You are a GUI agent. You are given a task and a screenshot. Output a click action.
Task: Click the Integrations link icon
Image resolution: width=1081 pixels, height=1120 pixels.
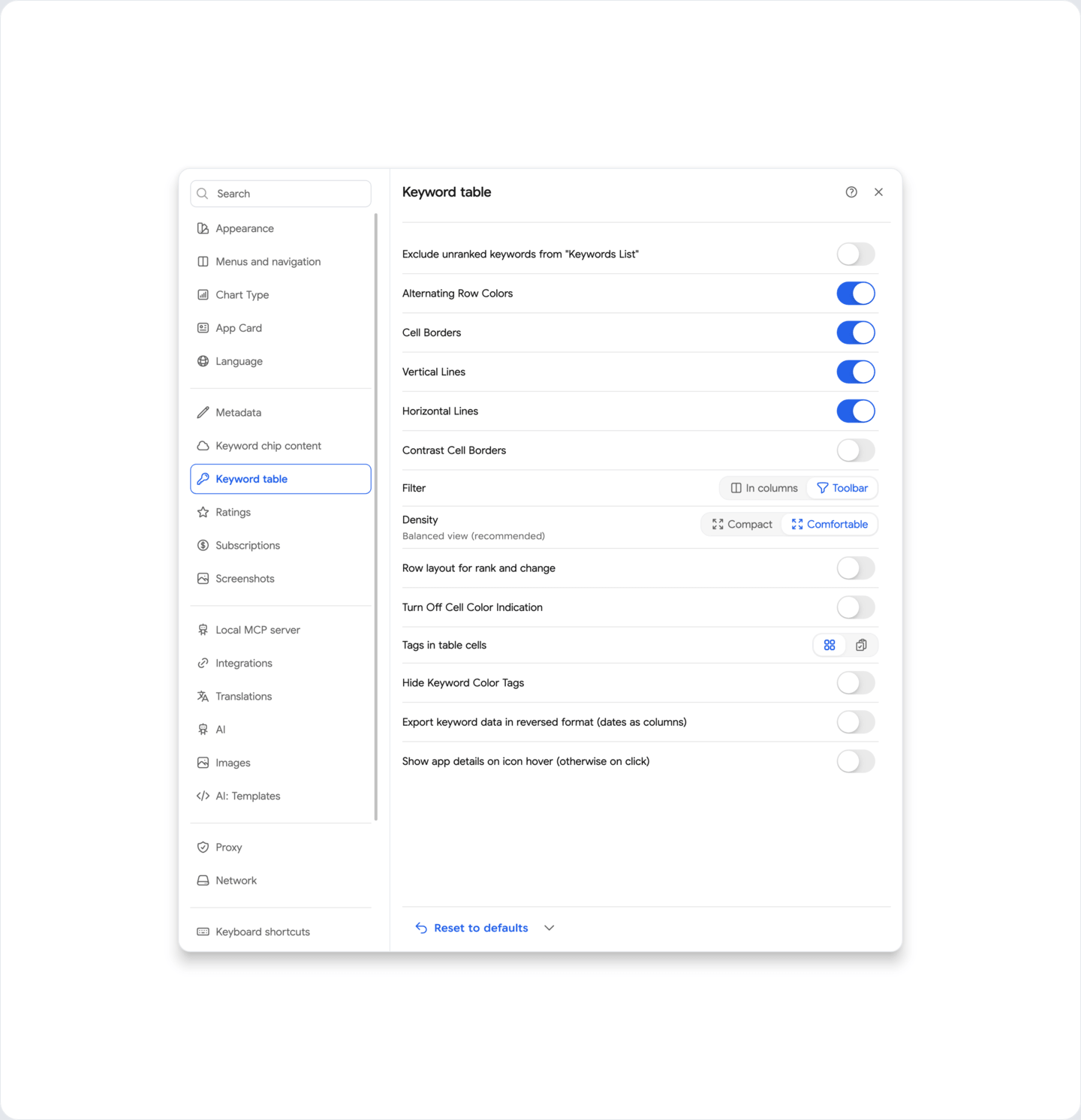click(x=203, y=664)
